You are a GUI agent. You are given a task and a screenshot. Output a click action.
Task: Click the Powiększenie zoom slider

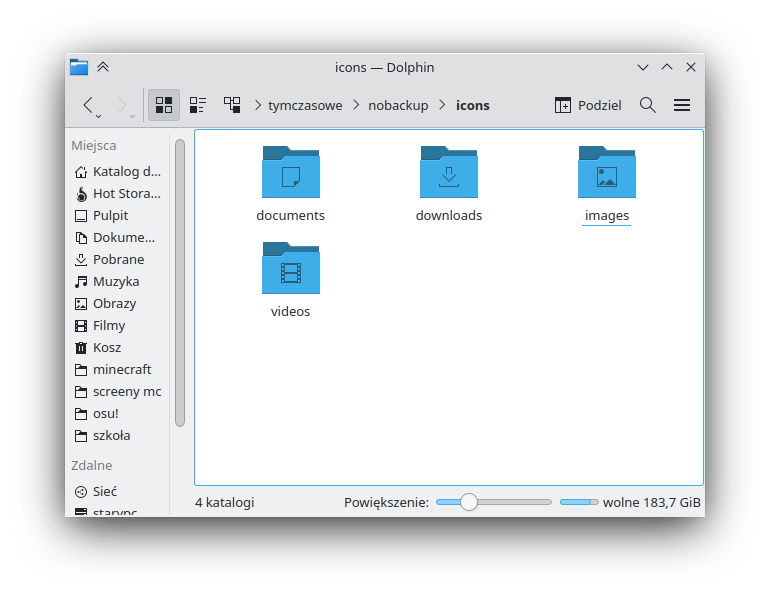click(x=493, y=502)
